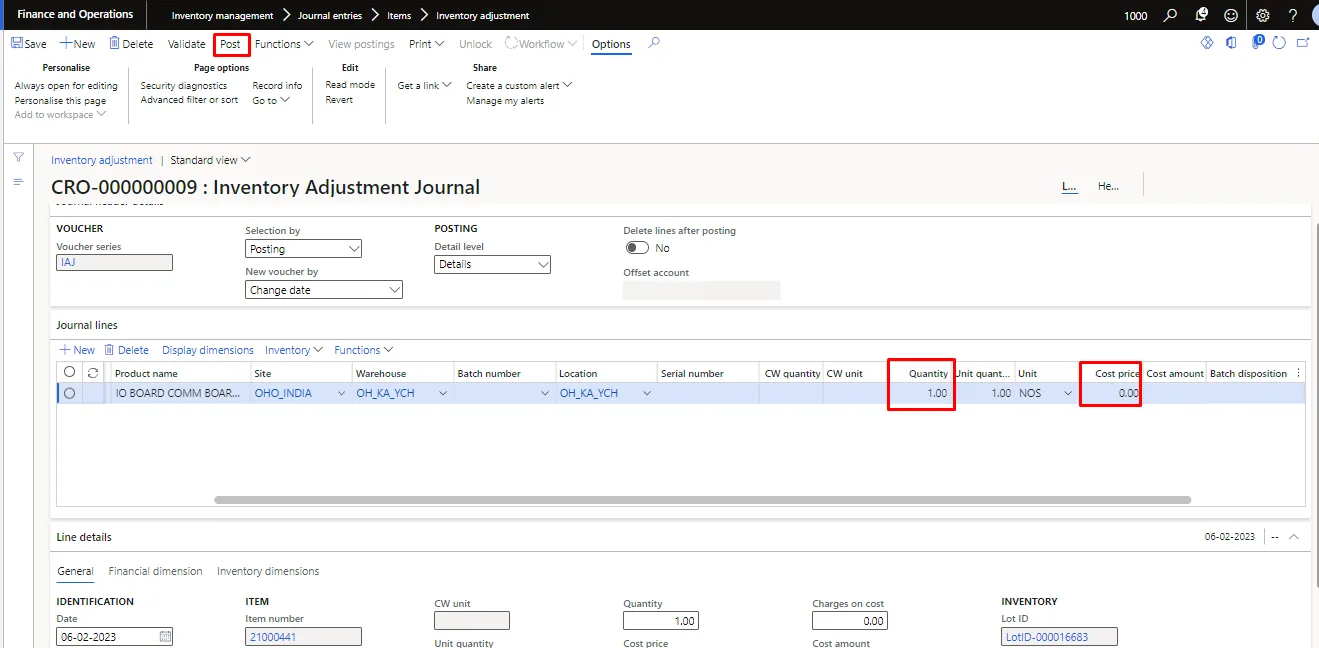This screenshot has height=648, width=1319.
Task: Click the lines icon below the filter funnel
Action: coord(18,181)
